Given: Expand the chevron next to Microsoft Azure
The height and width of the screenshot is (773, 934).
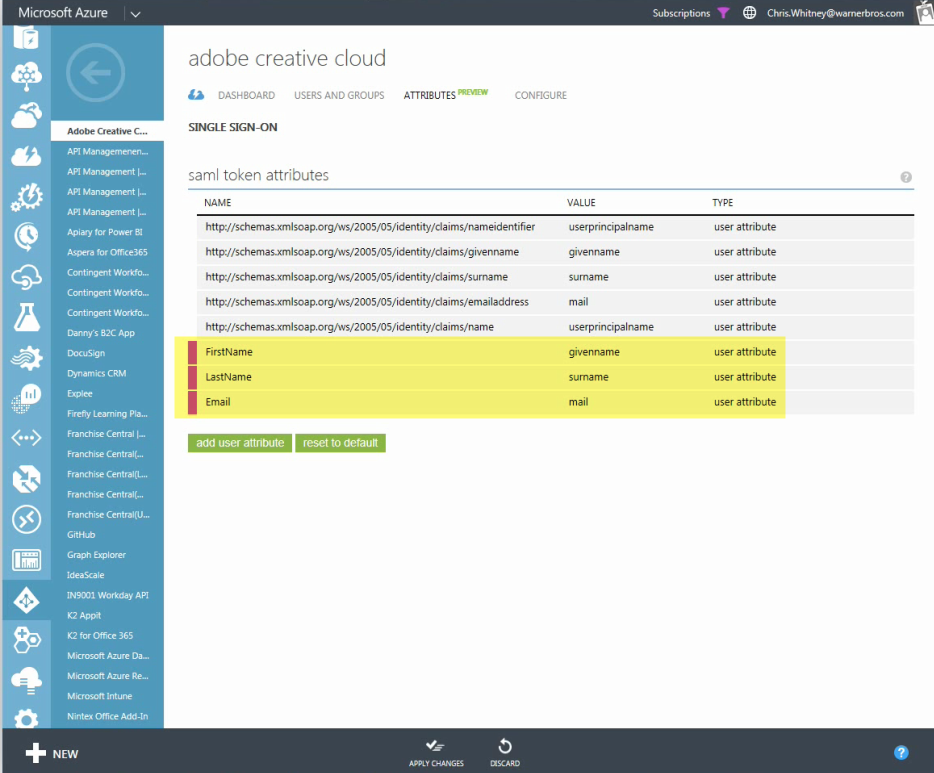Looking at the screenshot, I should [135, 13].
